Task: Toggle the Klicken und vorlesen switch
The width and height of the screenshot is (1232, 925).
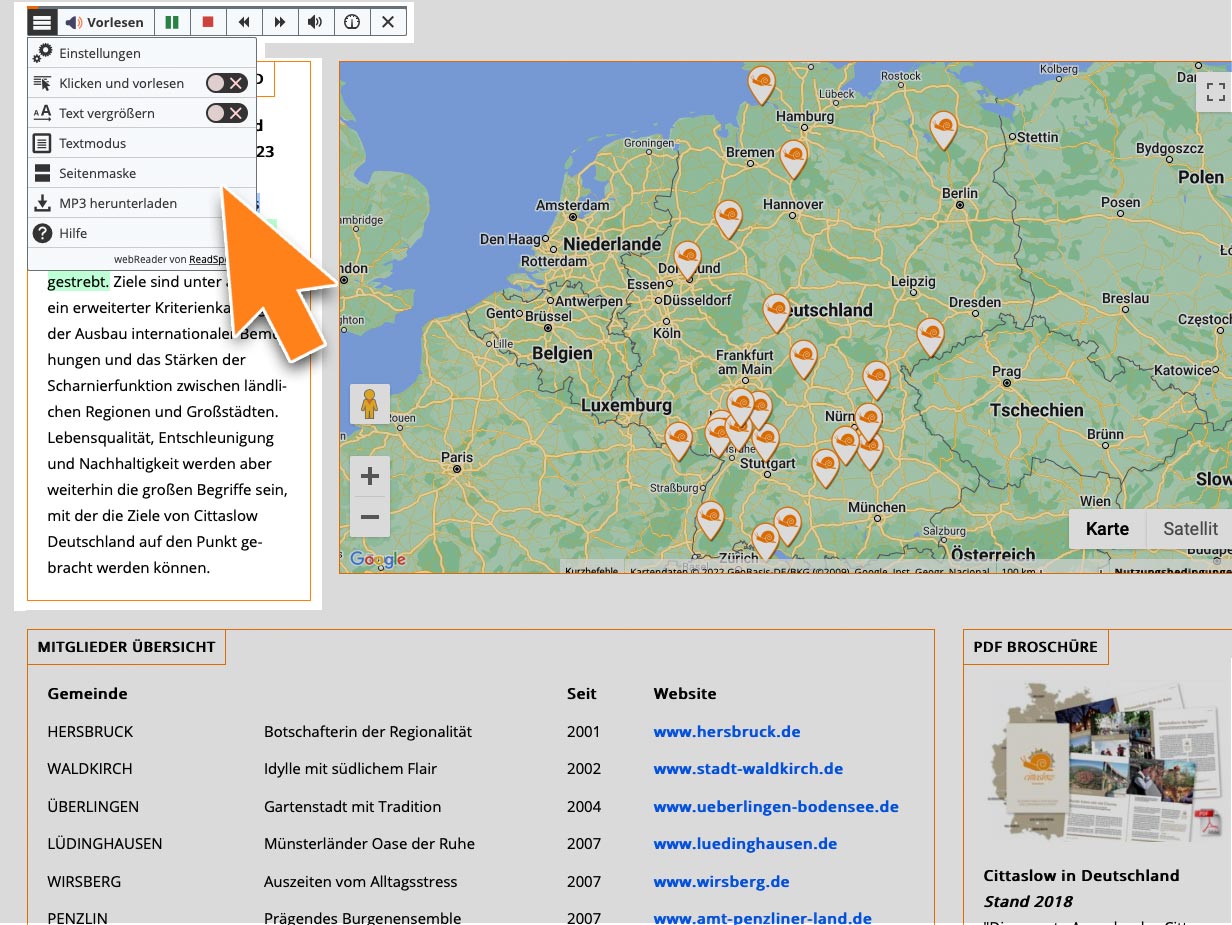Action: click(227, 83)
